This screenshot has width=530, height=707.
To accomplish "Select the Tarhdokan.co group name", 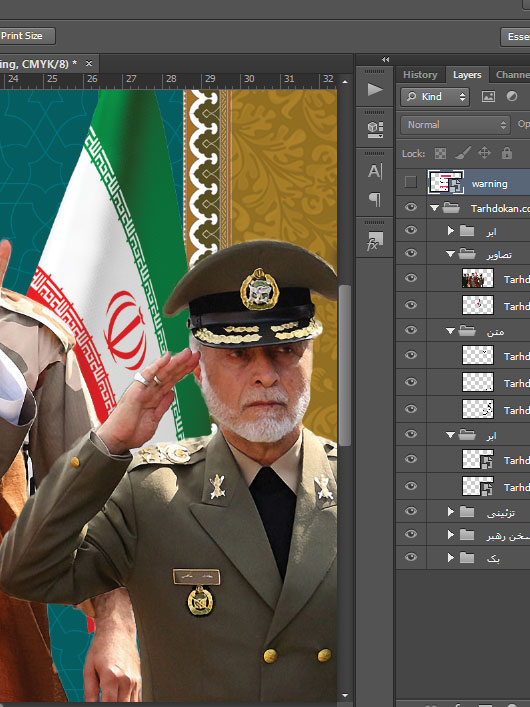I will point(500,209).
